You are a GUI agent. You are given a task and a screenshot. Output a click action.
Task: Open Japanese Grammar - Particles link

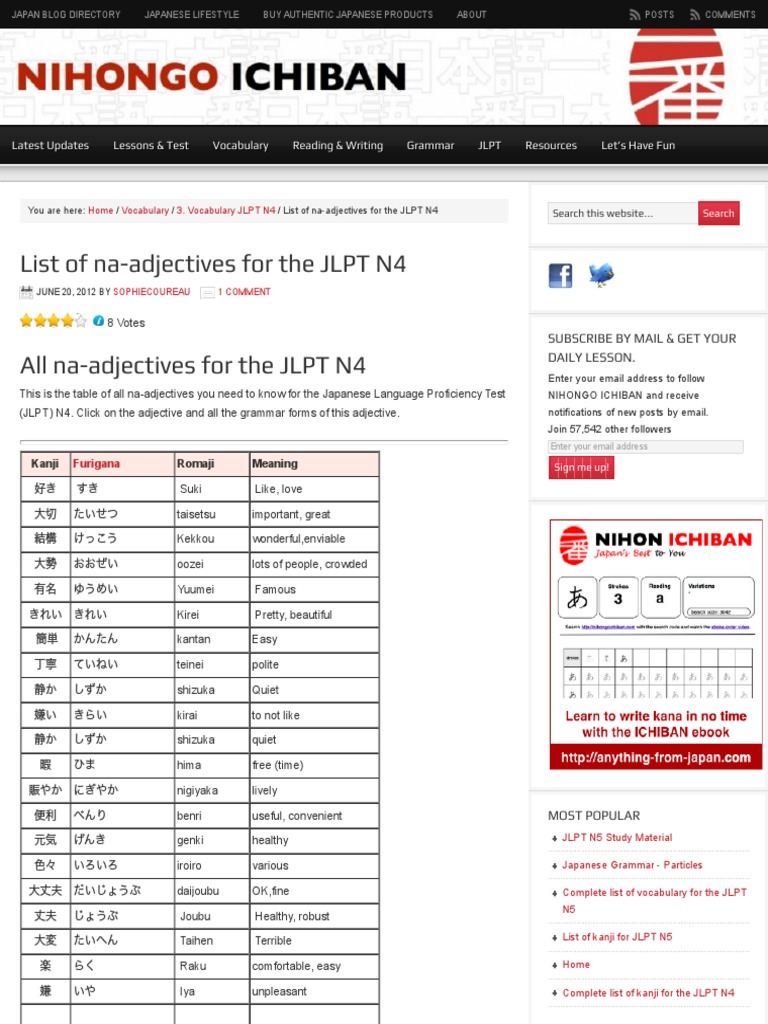632,865
